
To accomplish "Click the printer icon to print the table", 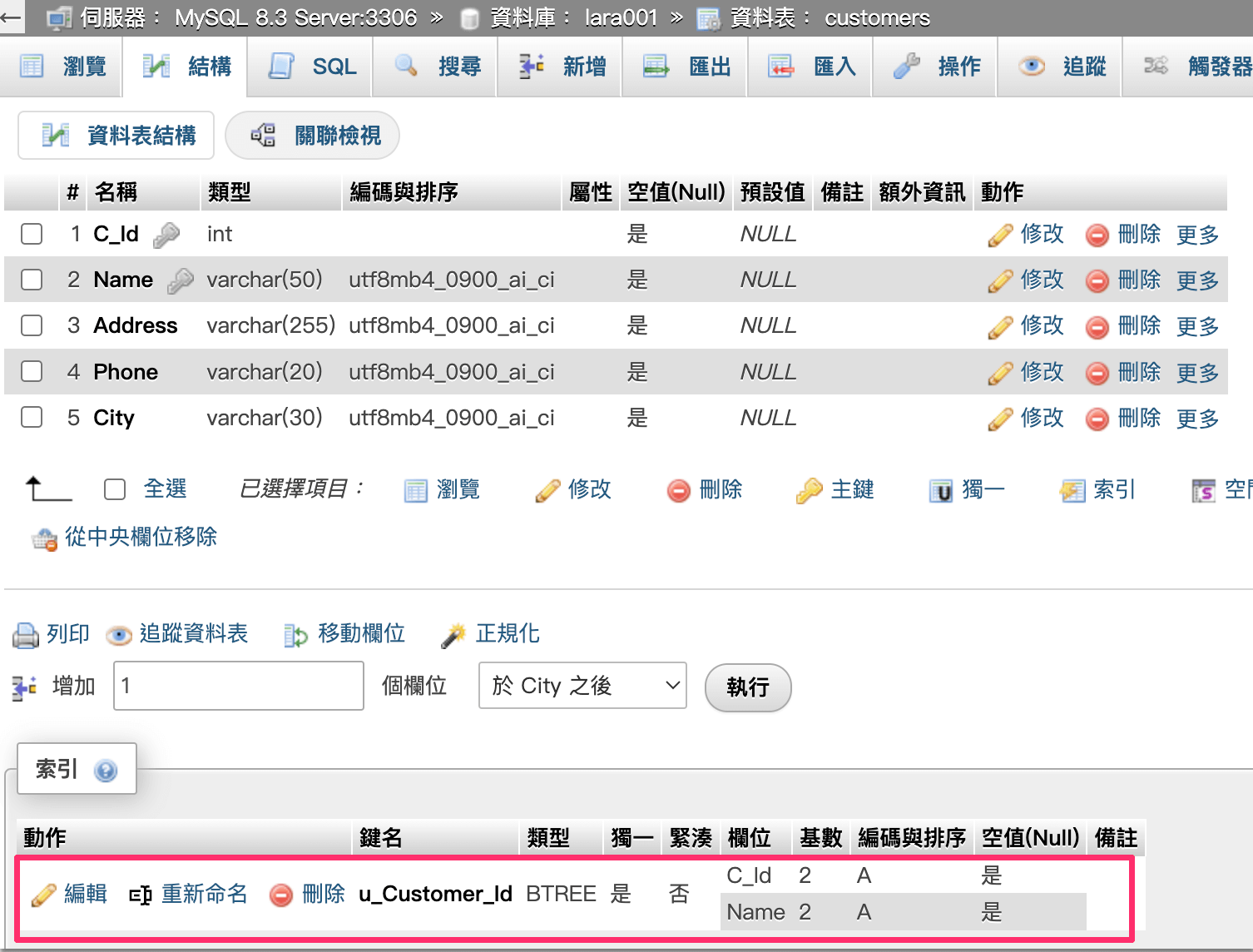I will tap(26, 636).
